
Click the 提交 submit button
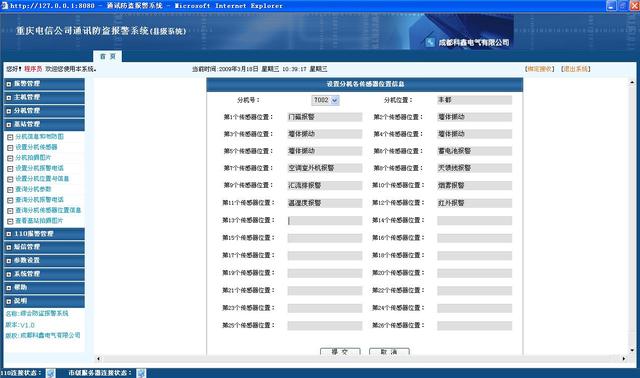click(340, 351)
